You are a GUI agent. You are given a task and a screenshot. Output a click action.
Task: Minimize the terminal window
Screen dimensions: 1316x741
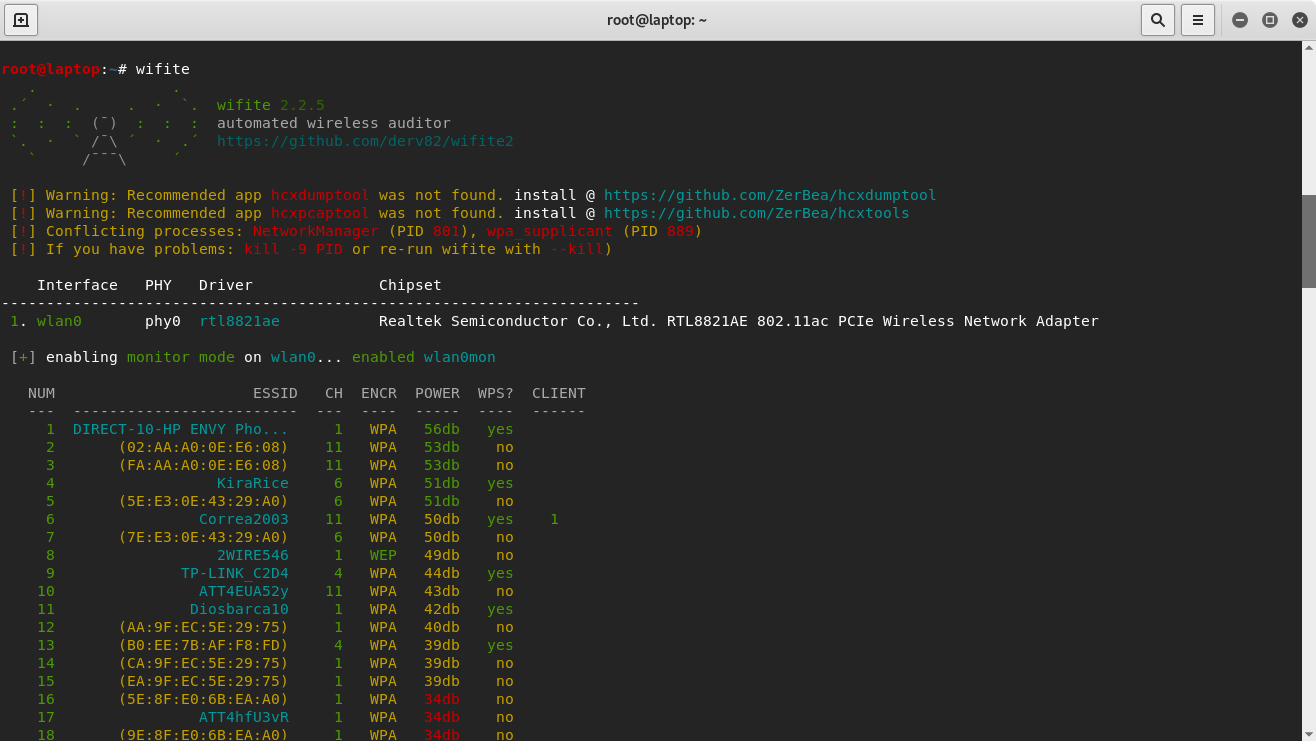click(1240, 20)
